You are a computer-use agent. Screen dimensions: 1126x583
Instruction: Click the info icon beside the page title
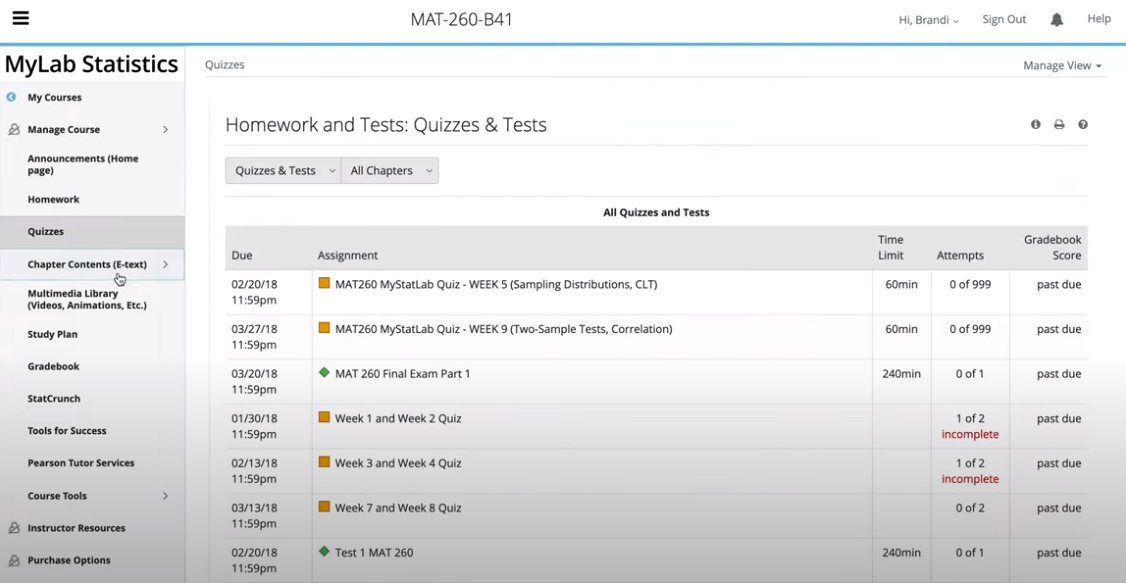pos(1036,124)
